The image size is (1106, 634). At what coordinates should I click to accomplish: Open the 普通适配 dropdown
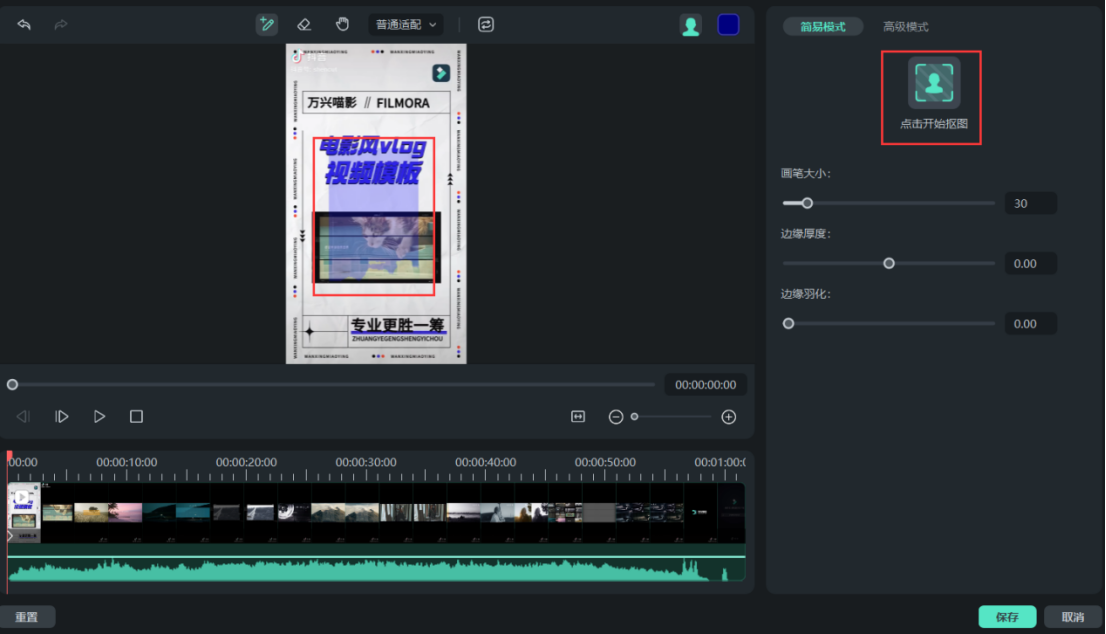point(404,24)
